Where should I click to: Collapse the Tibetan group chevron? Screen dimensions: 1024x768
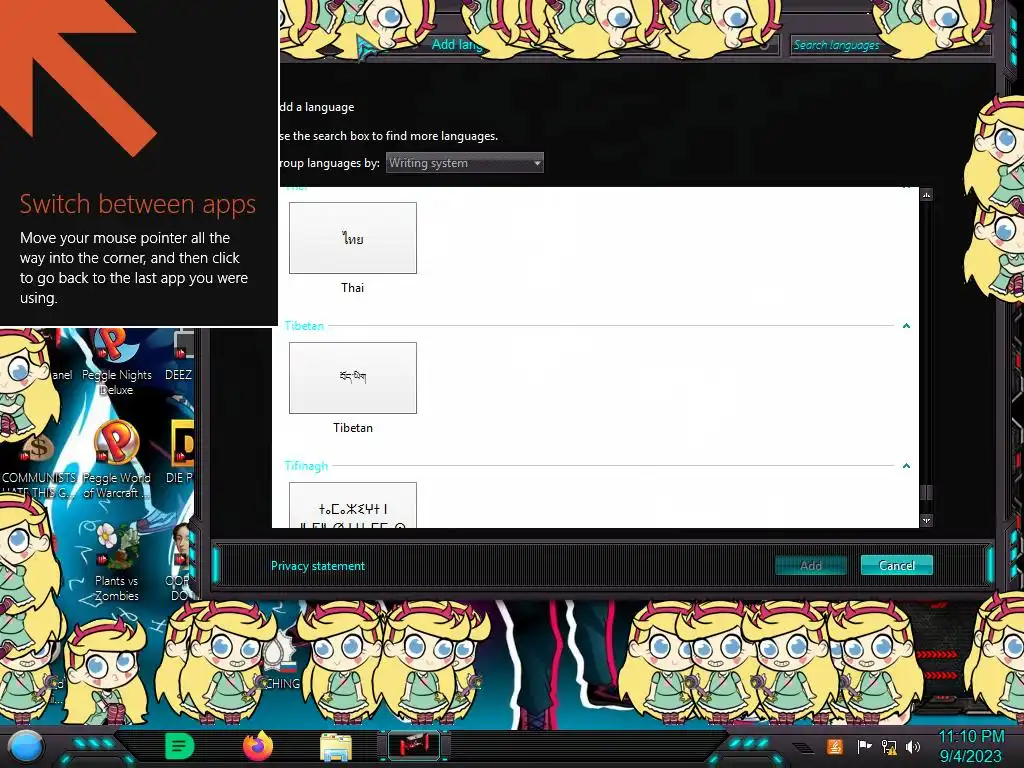906,325
